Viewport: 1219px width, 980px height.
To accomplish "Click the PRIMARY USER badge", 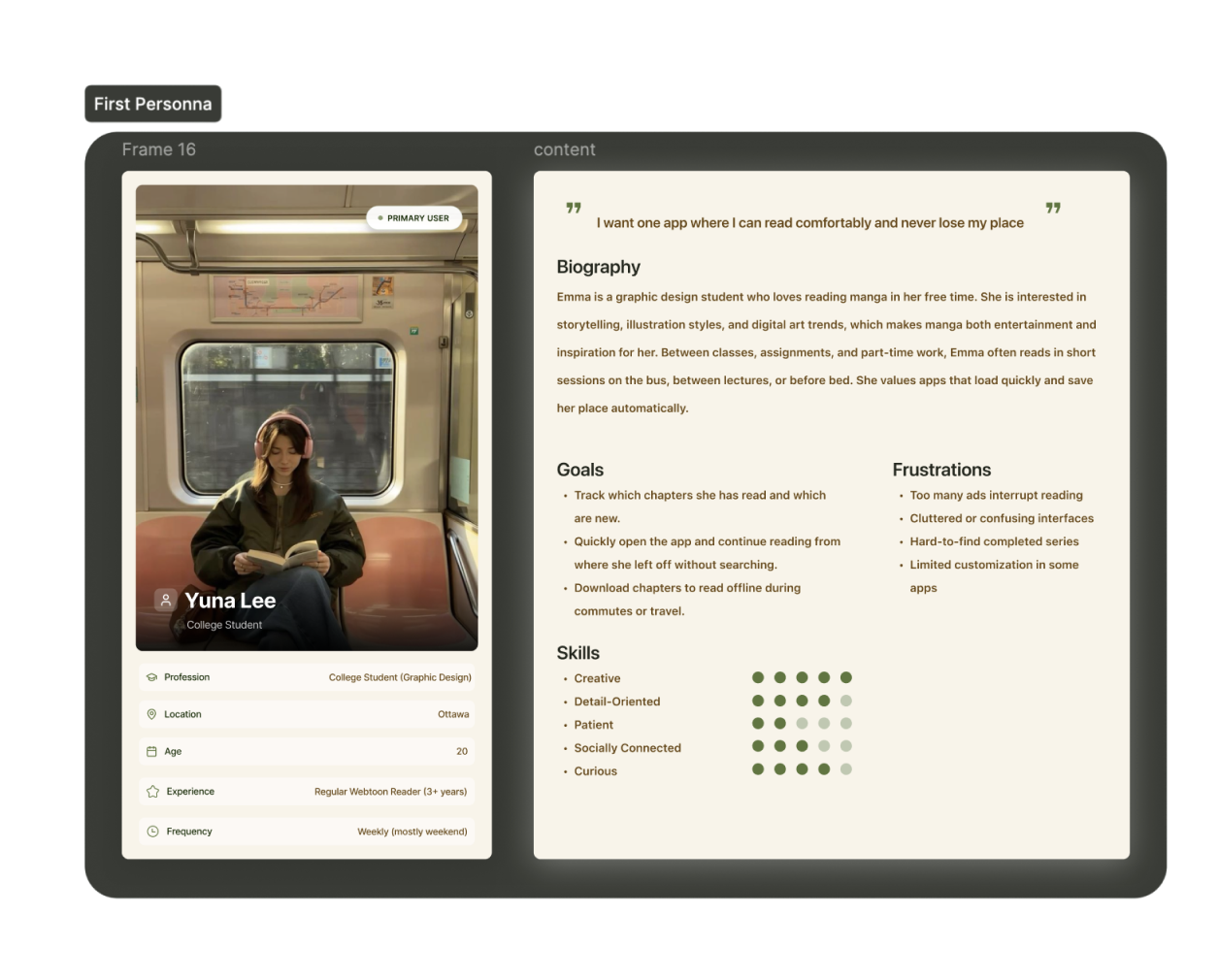I will click(x=413, y=218).
